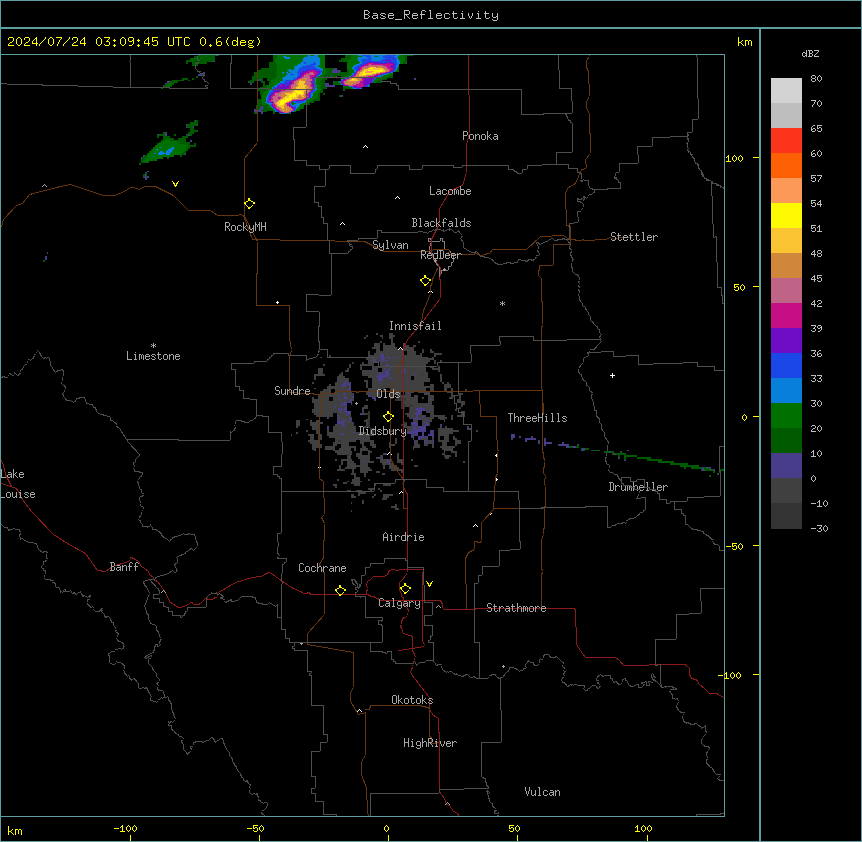This screenshot has height=842, width=862.
Task: Pick the blue 36 dBZ legend color
Action: pyautogui.click(x=786, y=365)
